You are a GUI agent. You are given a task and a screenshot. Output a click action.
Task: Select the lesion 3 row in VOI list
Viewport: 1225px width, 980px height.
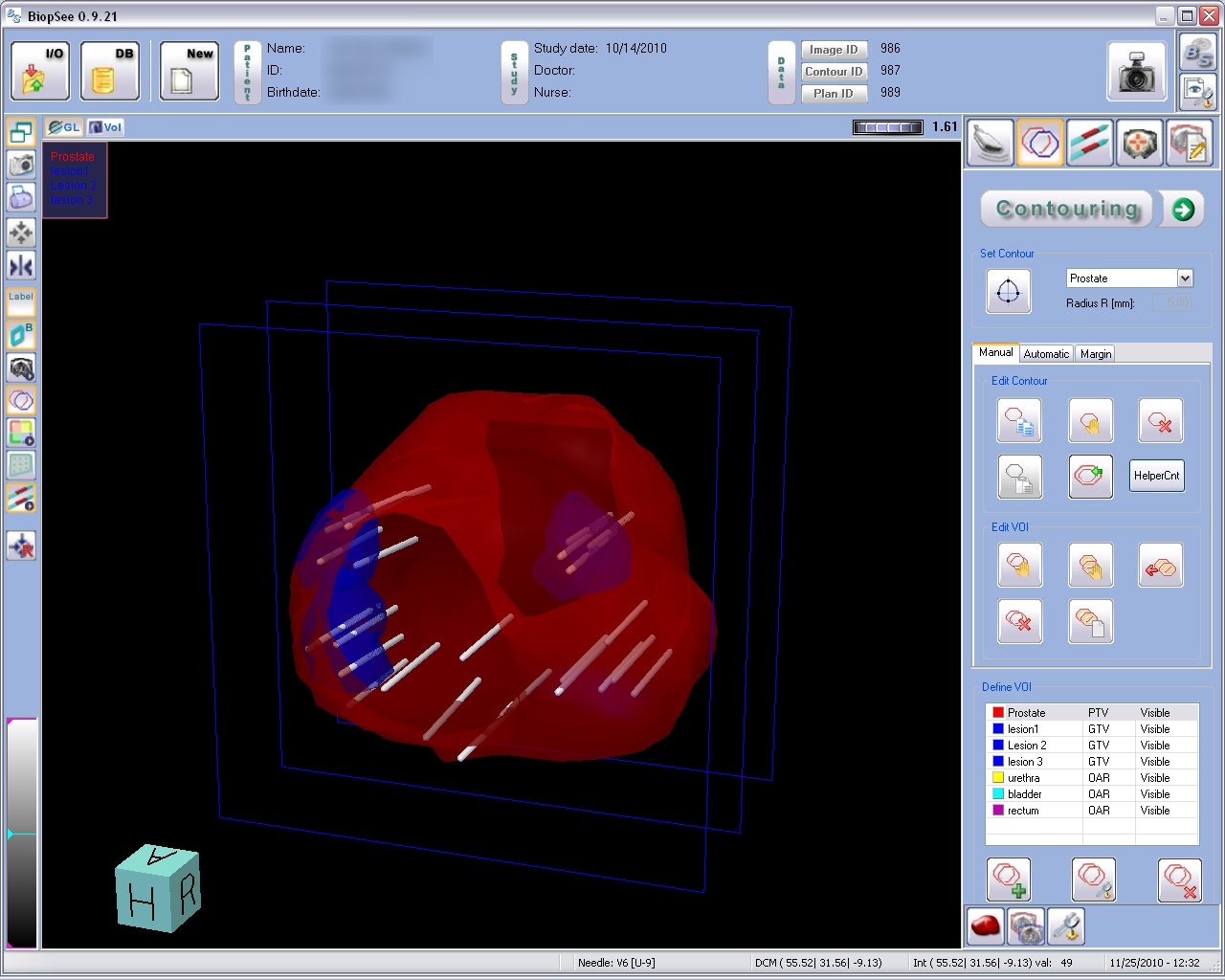click(1092, 762)
